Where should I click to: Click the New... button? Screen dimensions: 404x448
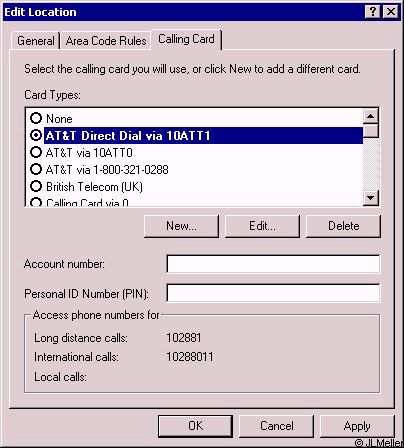coord(181,226)
